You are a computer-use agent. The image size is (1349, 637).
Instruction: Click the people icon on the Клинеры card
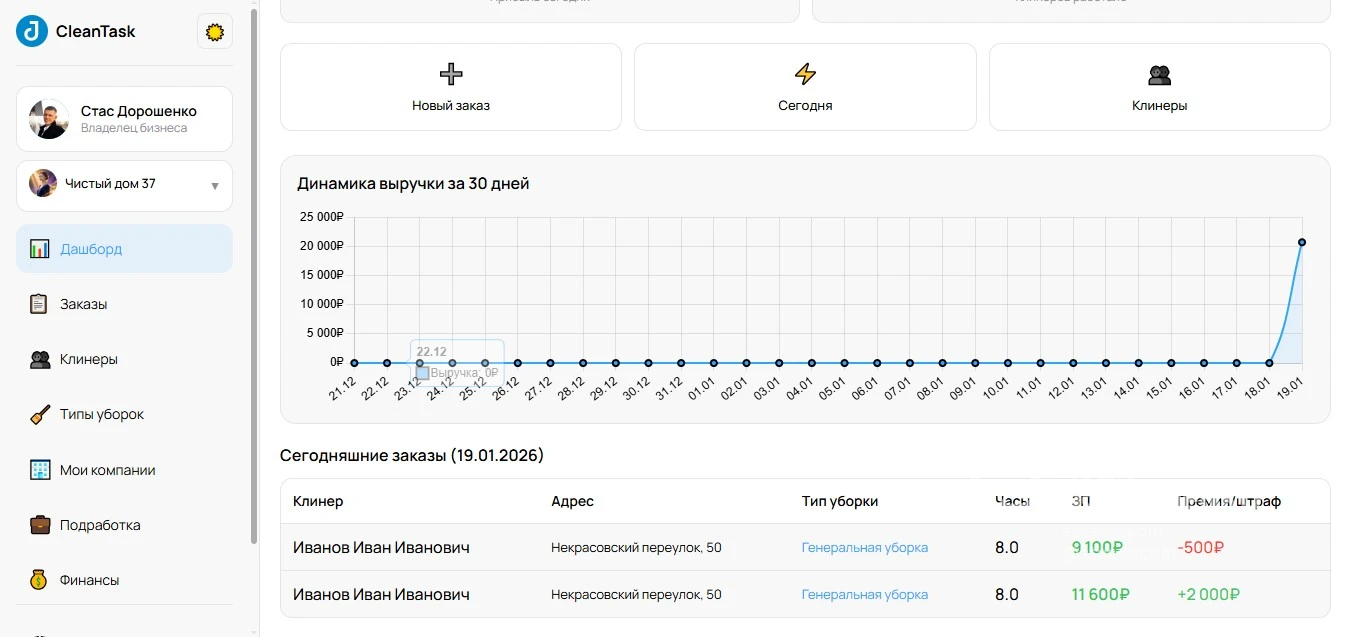coord(1159,72)
